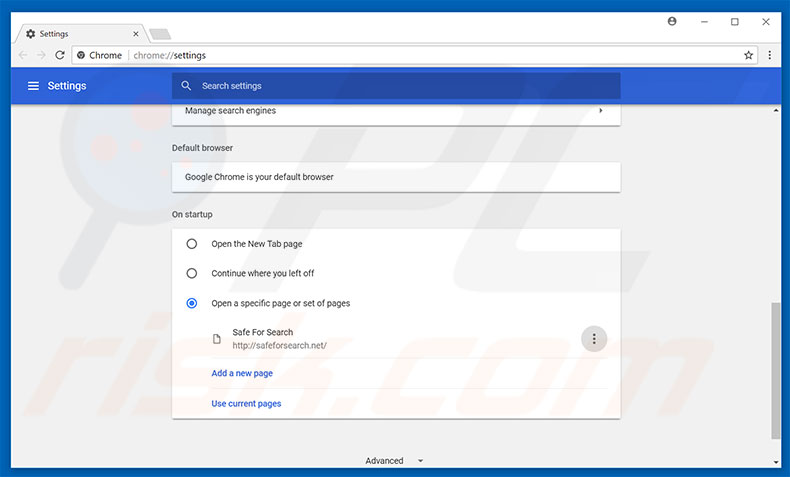The image size is (790, 477).
Task: Click the Default browser heading
Action: click(x=202, y=148)
